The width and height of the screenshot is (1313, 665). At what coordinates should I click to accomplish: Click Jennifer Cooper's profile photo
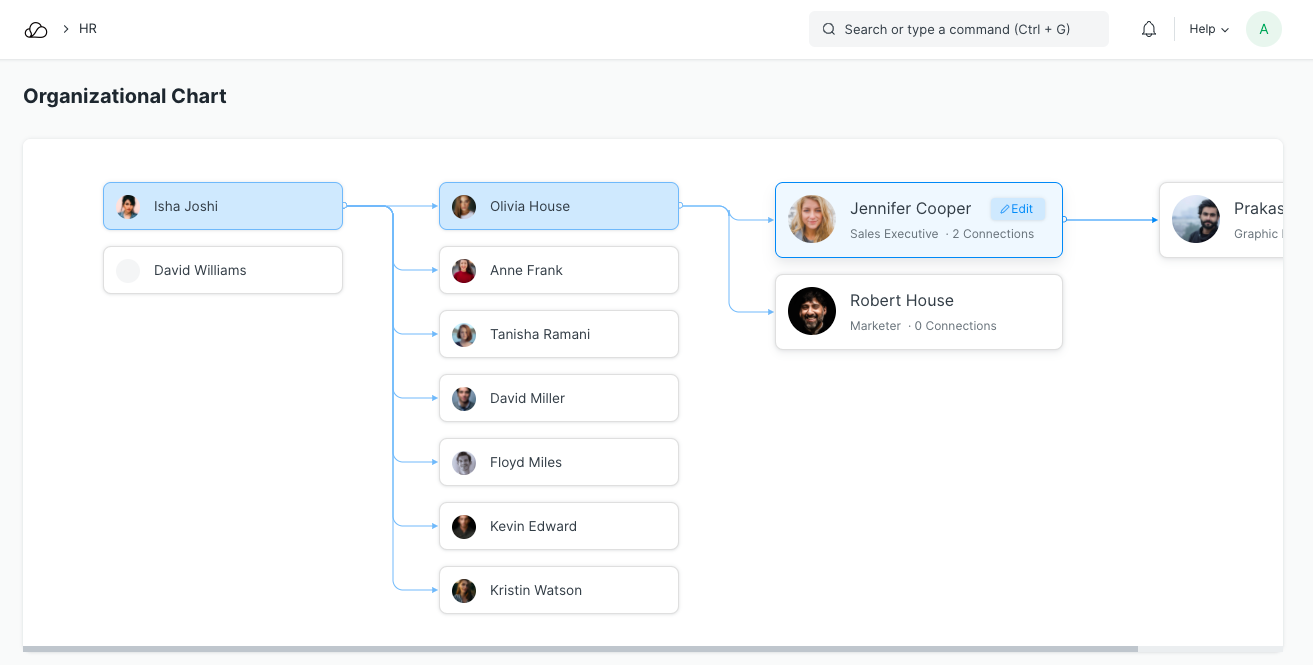click(812, 219)
